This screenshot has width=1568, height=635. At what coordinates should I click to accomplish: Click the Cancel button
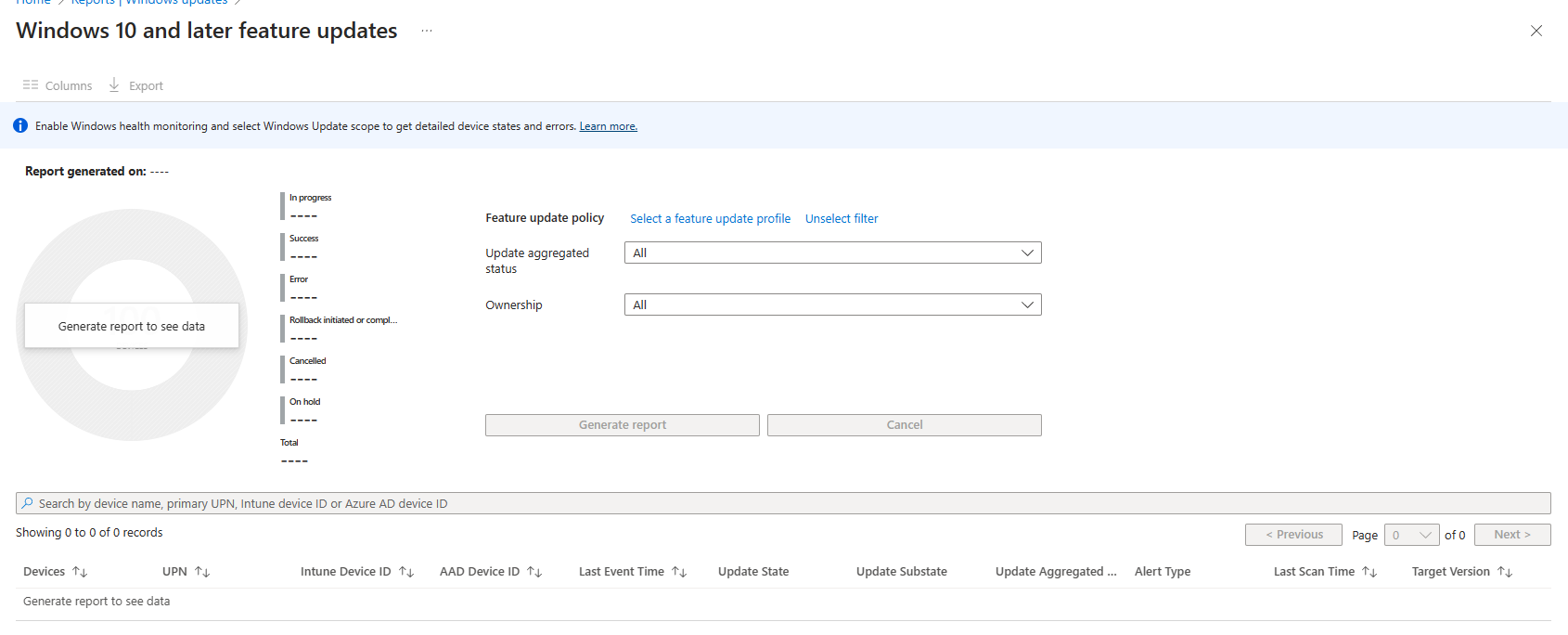(x=905, y=425)
